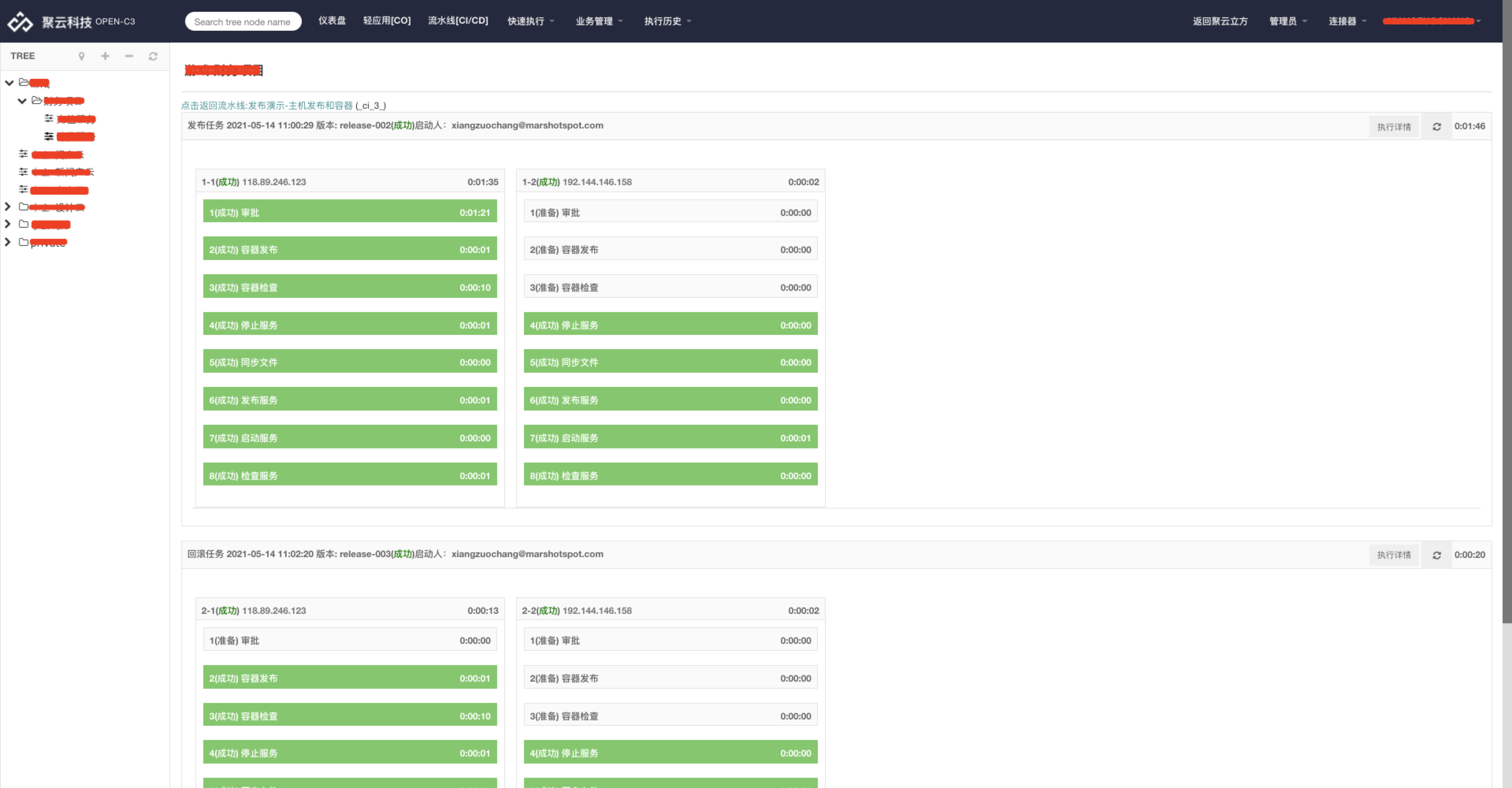Click 点击返回流水线 link
Screen dimensions: 1512x788
pos(267,106)
